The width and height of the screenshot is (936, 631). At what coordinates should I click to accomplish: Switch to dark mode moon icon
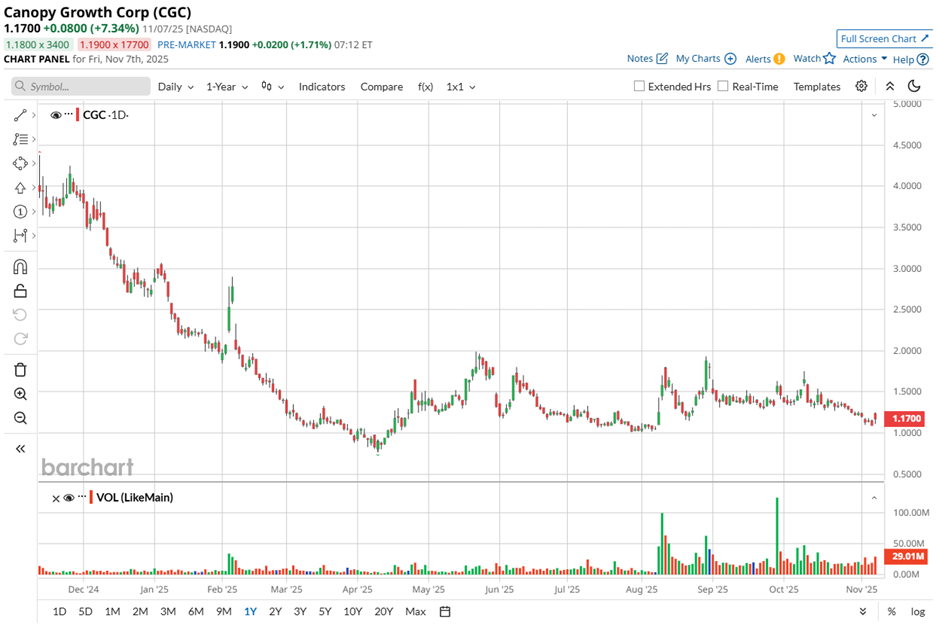tap(914, 86)
